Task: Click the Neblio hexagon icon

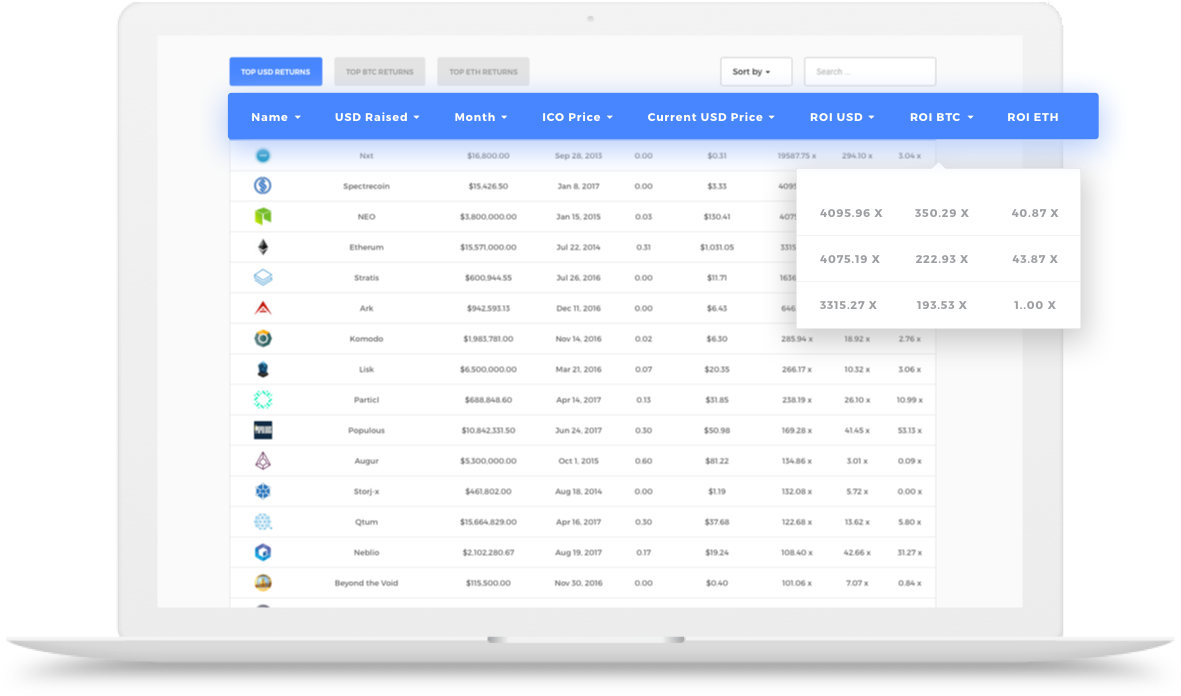Action: pyautogui.click(x=263, y=552)
